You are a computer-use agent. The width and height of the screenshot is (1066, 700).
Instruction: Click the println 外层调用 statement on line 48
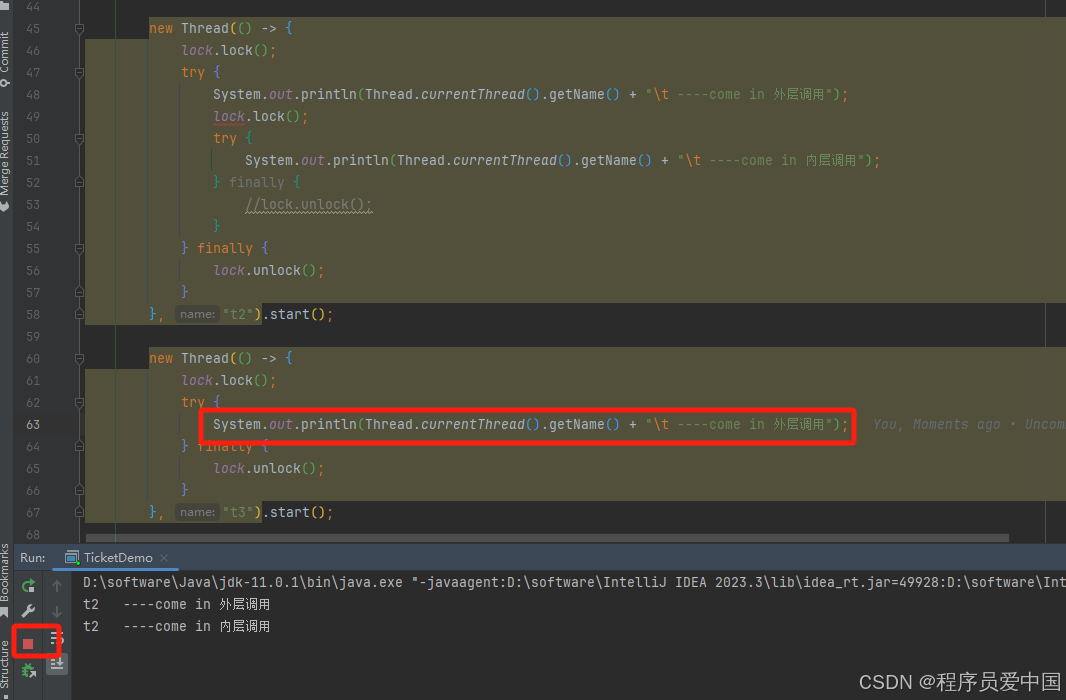(530, 94)
